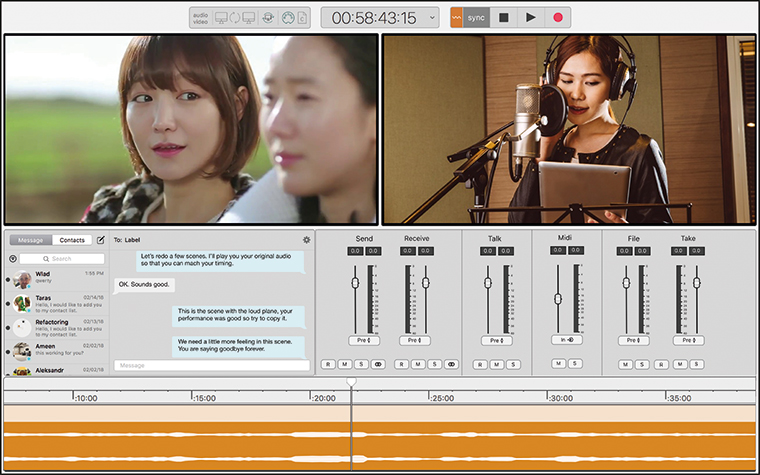Click the filter icon left of Search
Image resolution: width=760 pixels, height=475 pixels.
tap(13, 258)
